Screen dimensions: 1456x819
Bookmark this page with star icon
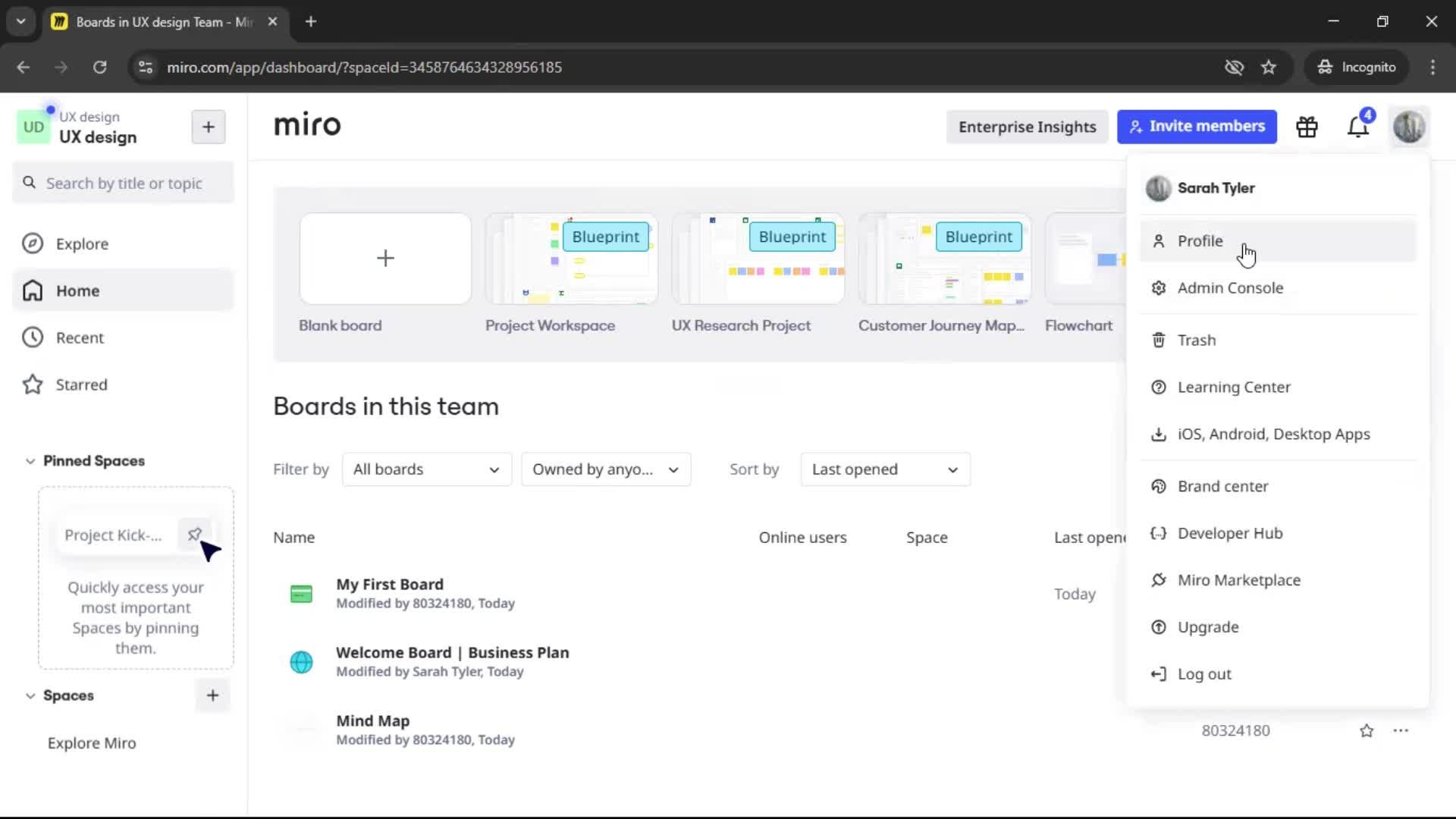point(1269,67)
